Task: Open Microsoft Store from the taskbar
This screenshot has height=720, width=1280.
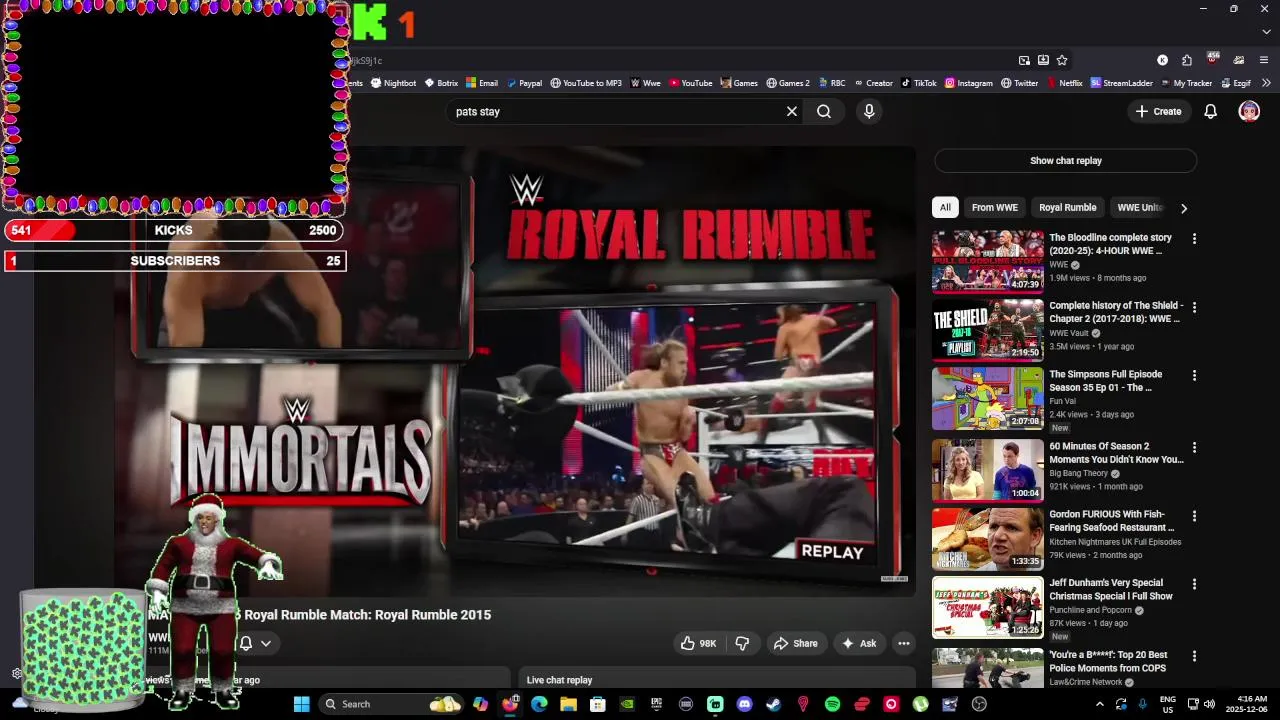Action: [598, 704]
